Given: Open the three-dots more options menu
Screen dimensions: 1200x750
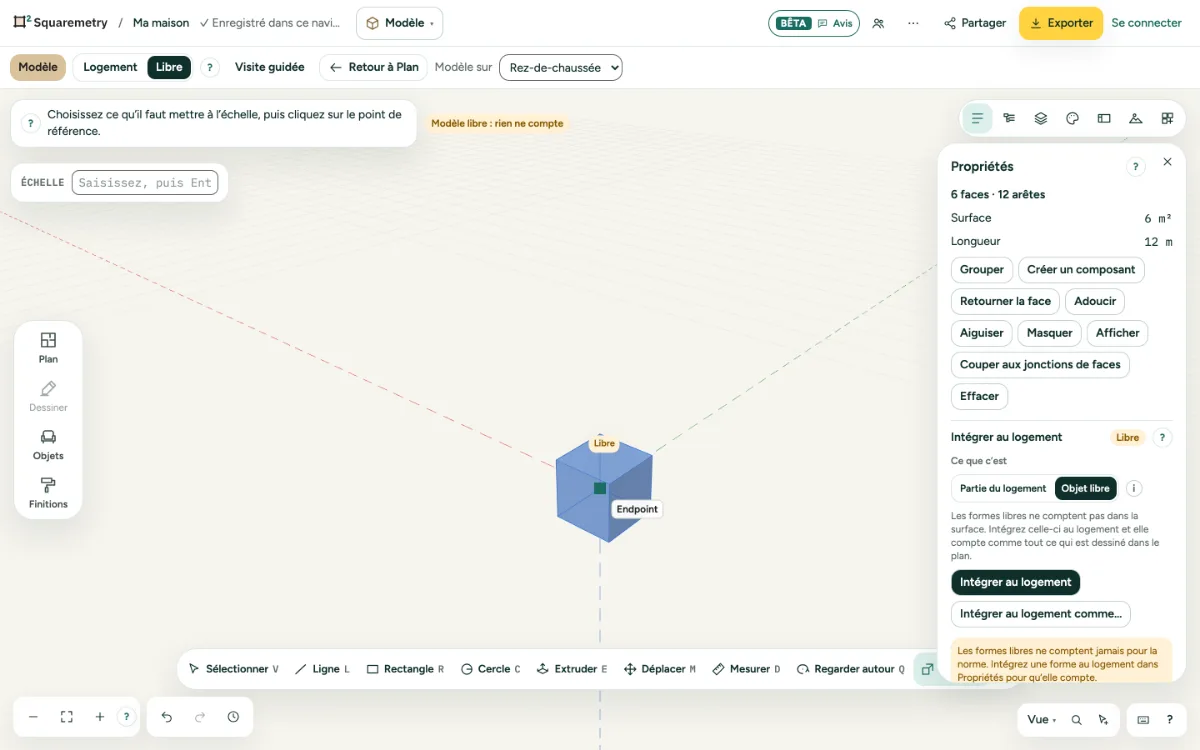Looking at the screenshot, I should (x=913, y=23).
